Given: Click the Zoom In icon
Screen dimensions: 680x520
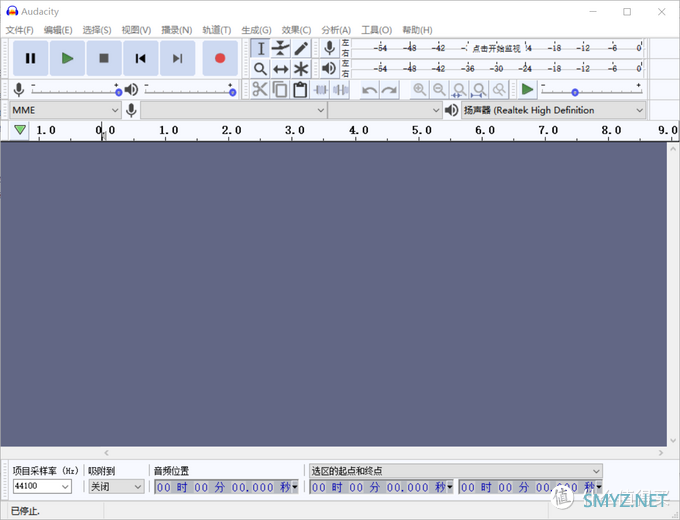Looking at the screenshot, I should 419,90.
